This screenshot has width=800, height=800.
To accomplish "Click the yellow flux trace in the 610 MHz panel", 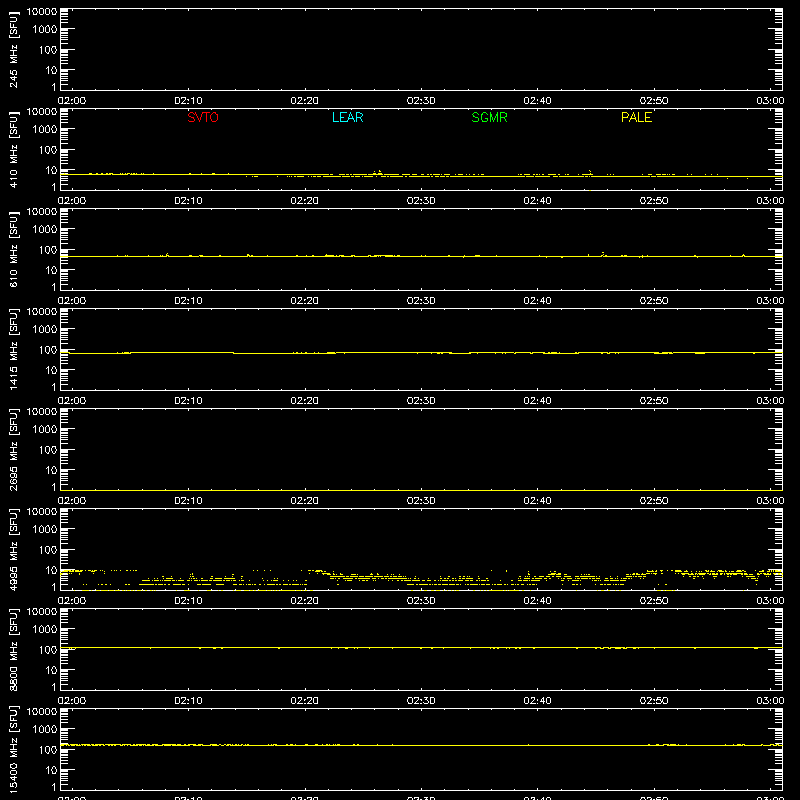I will pos(421,256).
